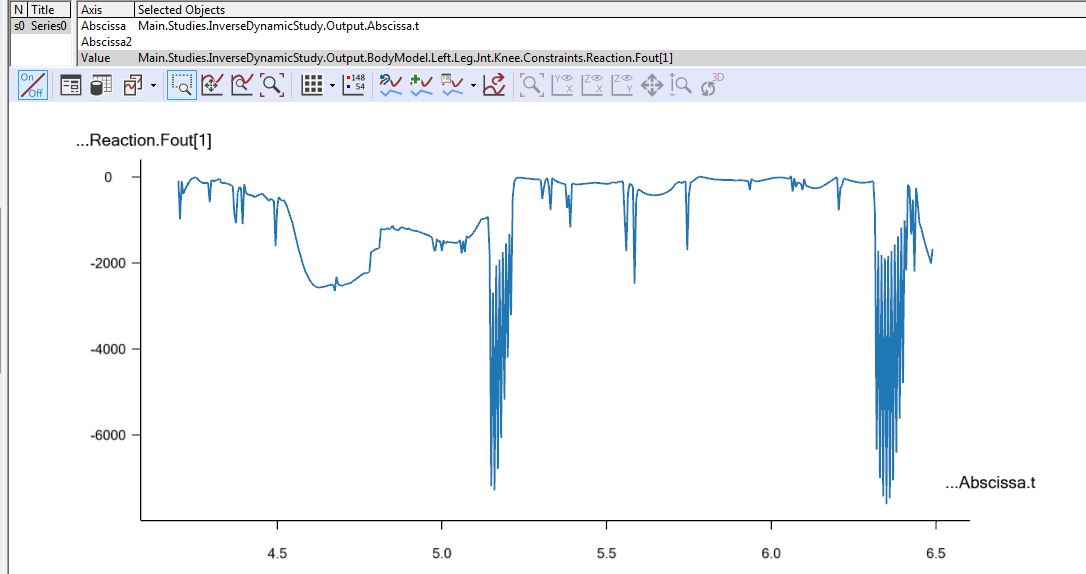Viewport: 1086px width, 574px height.
Task: Open the series options dropdown arrow
Action: (473, 87)
